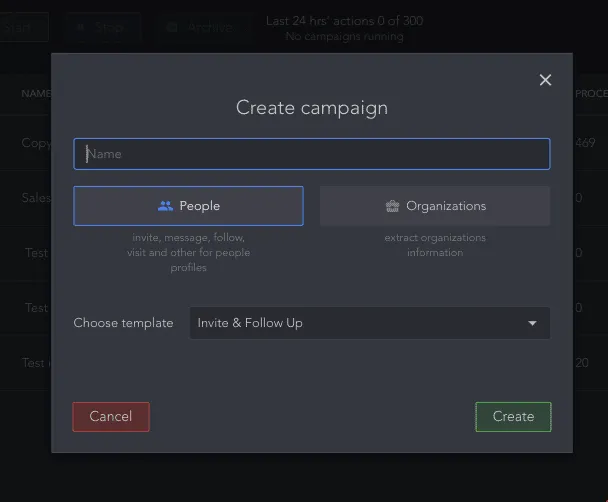Viewport: 608px width, 502px height.
Task: Click the green Create button
Action: click(x=513, y=417)
